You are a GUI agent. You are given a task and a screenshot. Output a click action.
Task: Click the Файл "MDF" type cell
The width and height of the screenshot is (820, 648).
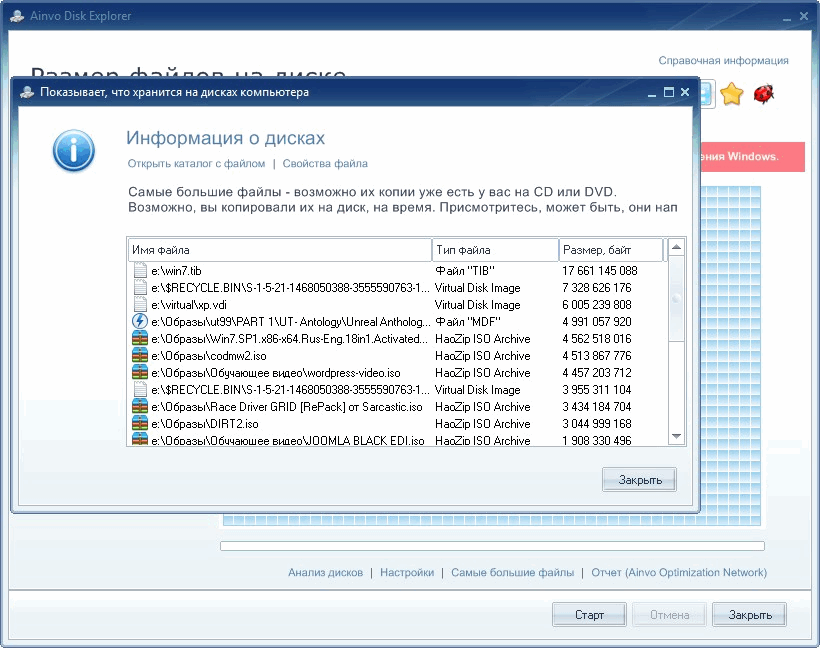coord(468,322)
